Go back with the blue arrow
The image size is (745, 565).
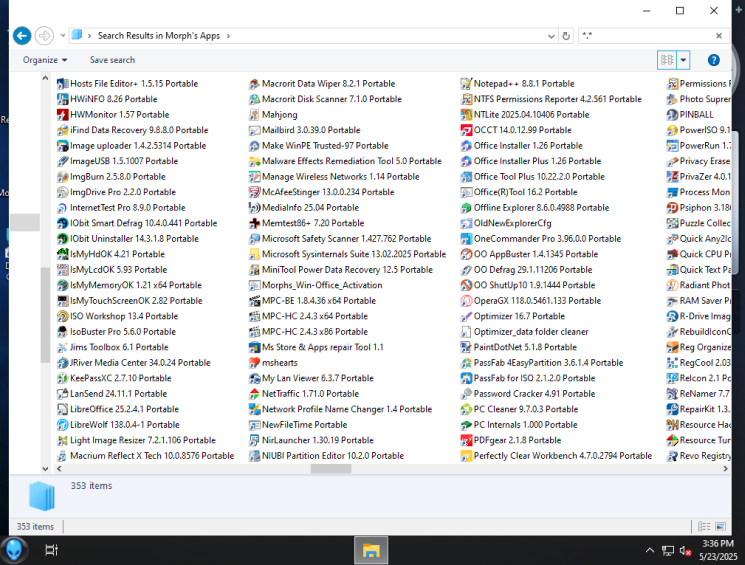[22, 36]
